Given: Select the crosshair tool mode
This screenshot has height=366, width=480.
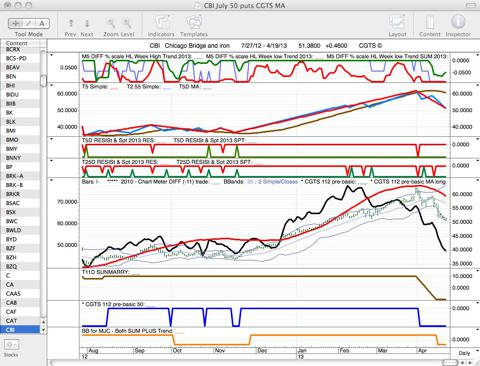Looking at the screenshot, I should click(15, 23).
